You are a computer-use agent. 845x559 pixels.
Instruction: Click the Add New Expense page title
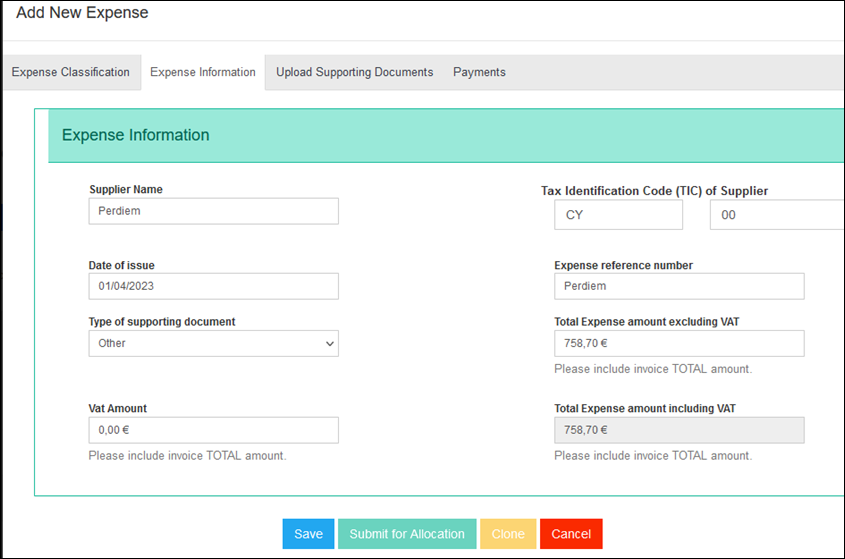[82, 14]
